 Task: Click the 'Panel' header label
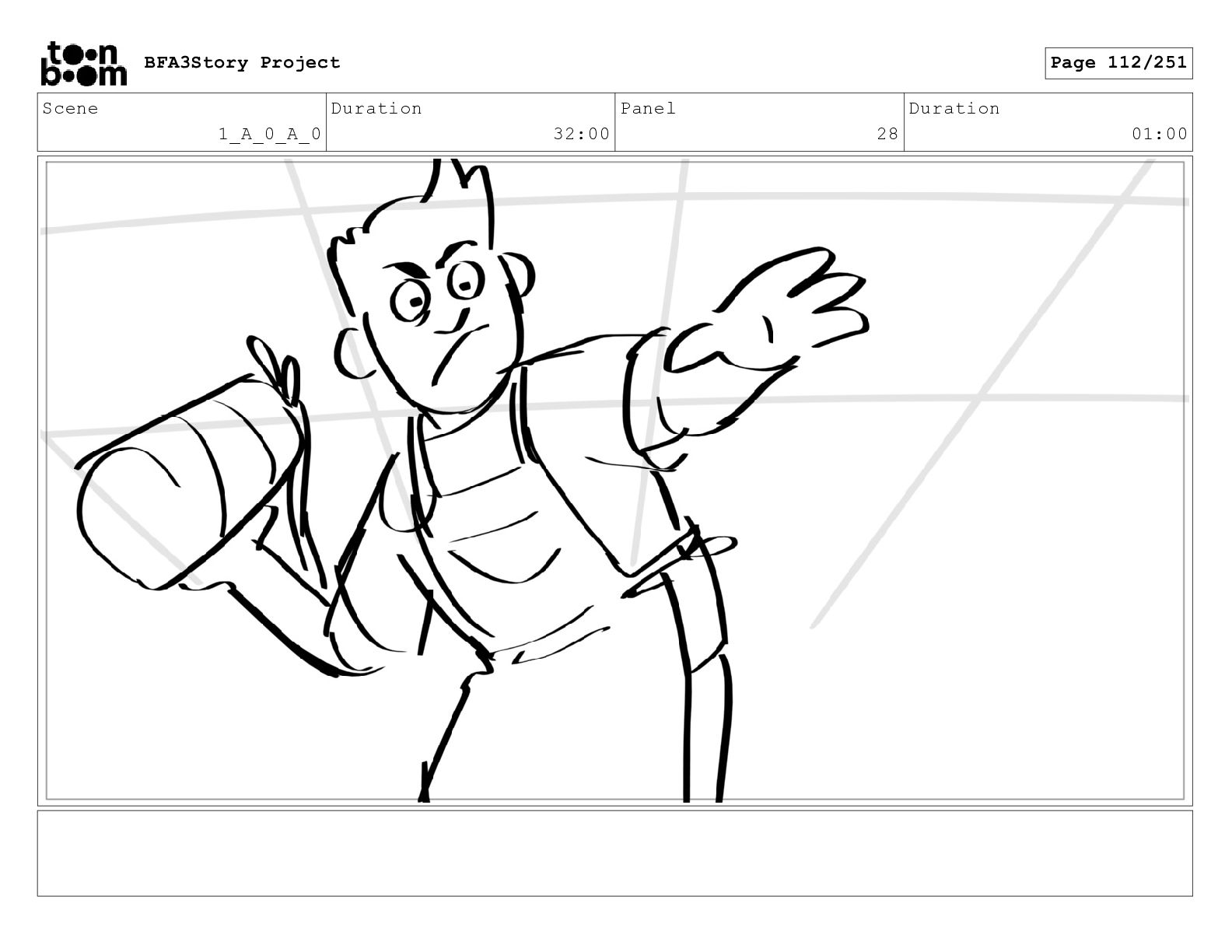tap(648, 108)
